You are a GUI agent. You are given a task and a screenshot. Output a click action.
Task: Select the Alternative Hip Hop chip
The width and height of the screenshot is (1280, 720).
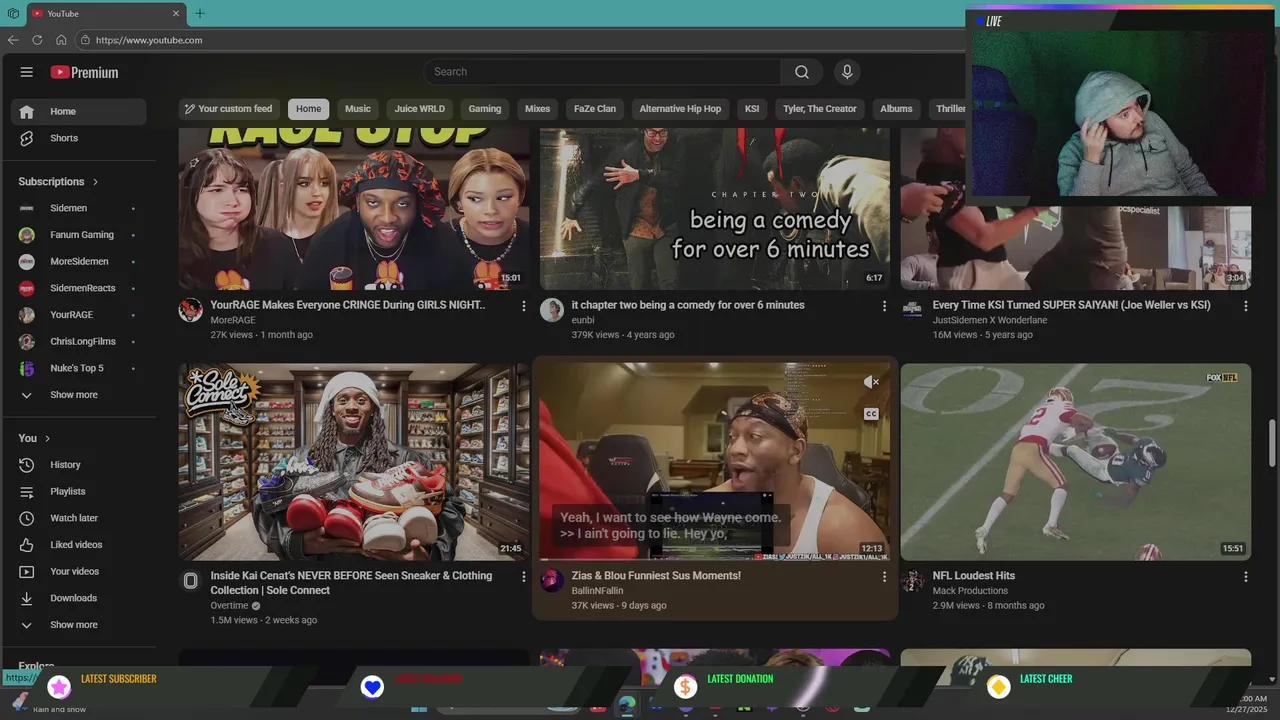(680, 109)
